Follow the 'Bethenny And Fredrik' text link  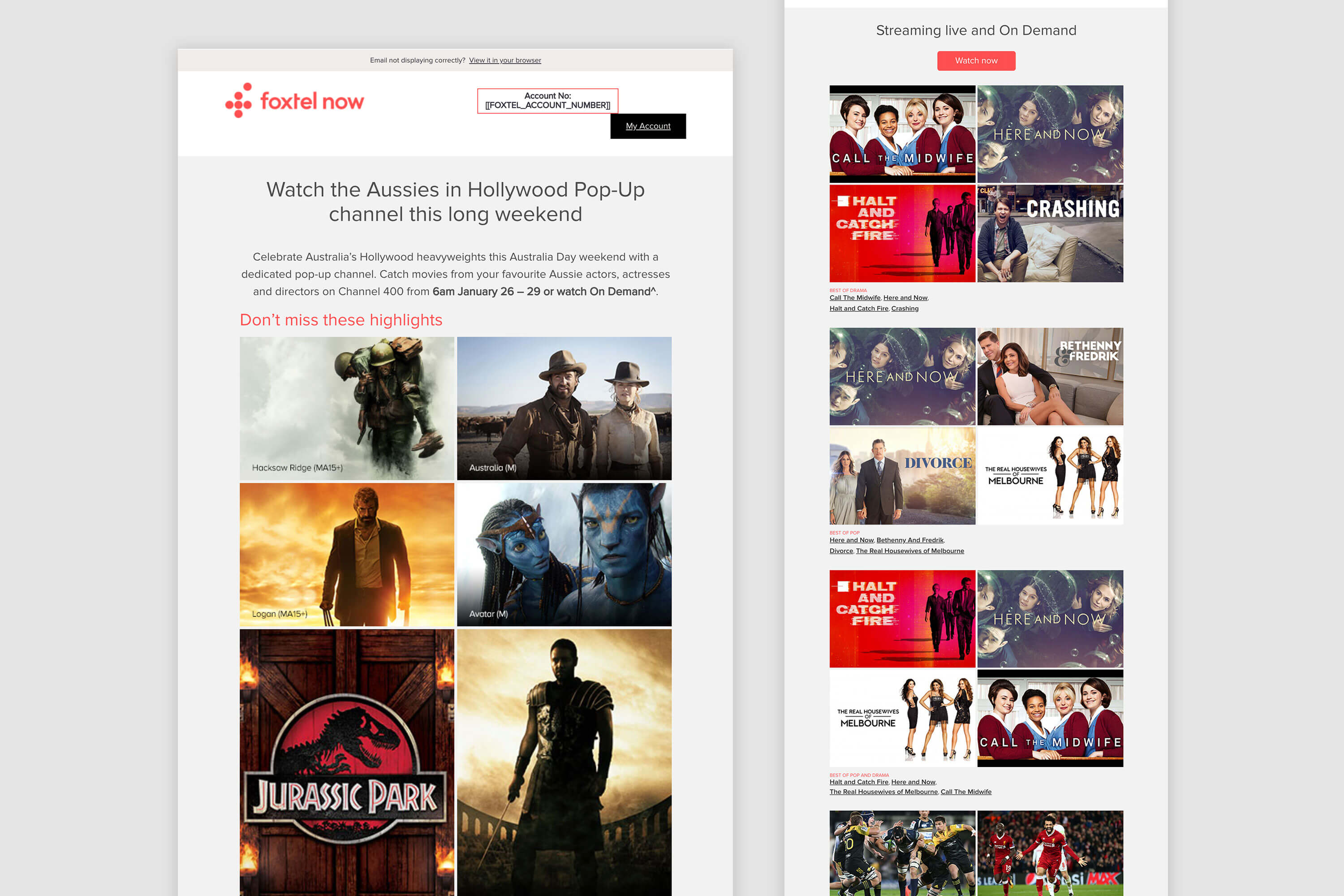coord(910,540)
